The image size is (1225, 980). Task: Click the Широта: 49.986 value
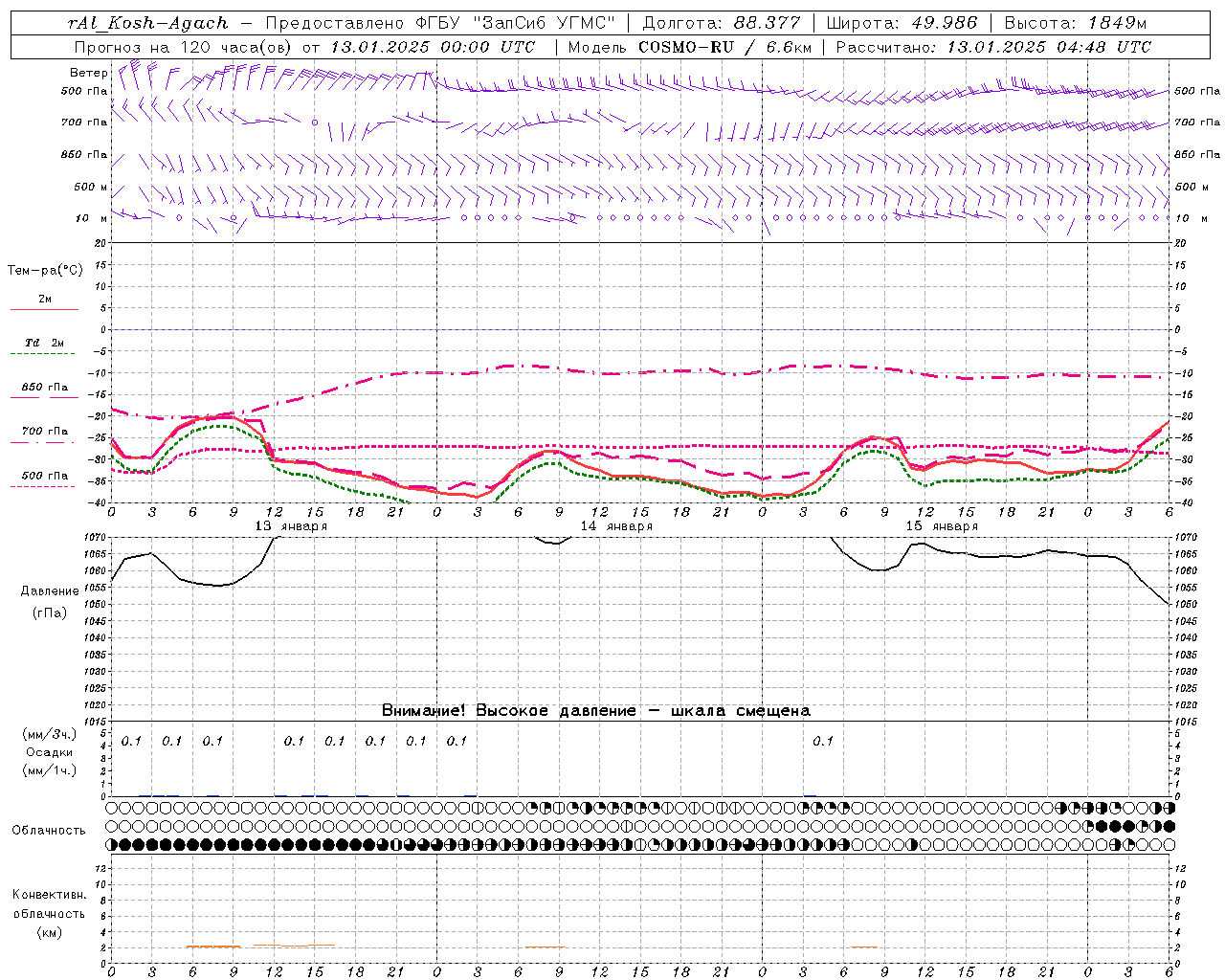pyautogui.click(x=902, y=23)
